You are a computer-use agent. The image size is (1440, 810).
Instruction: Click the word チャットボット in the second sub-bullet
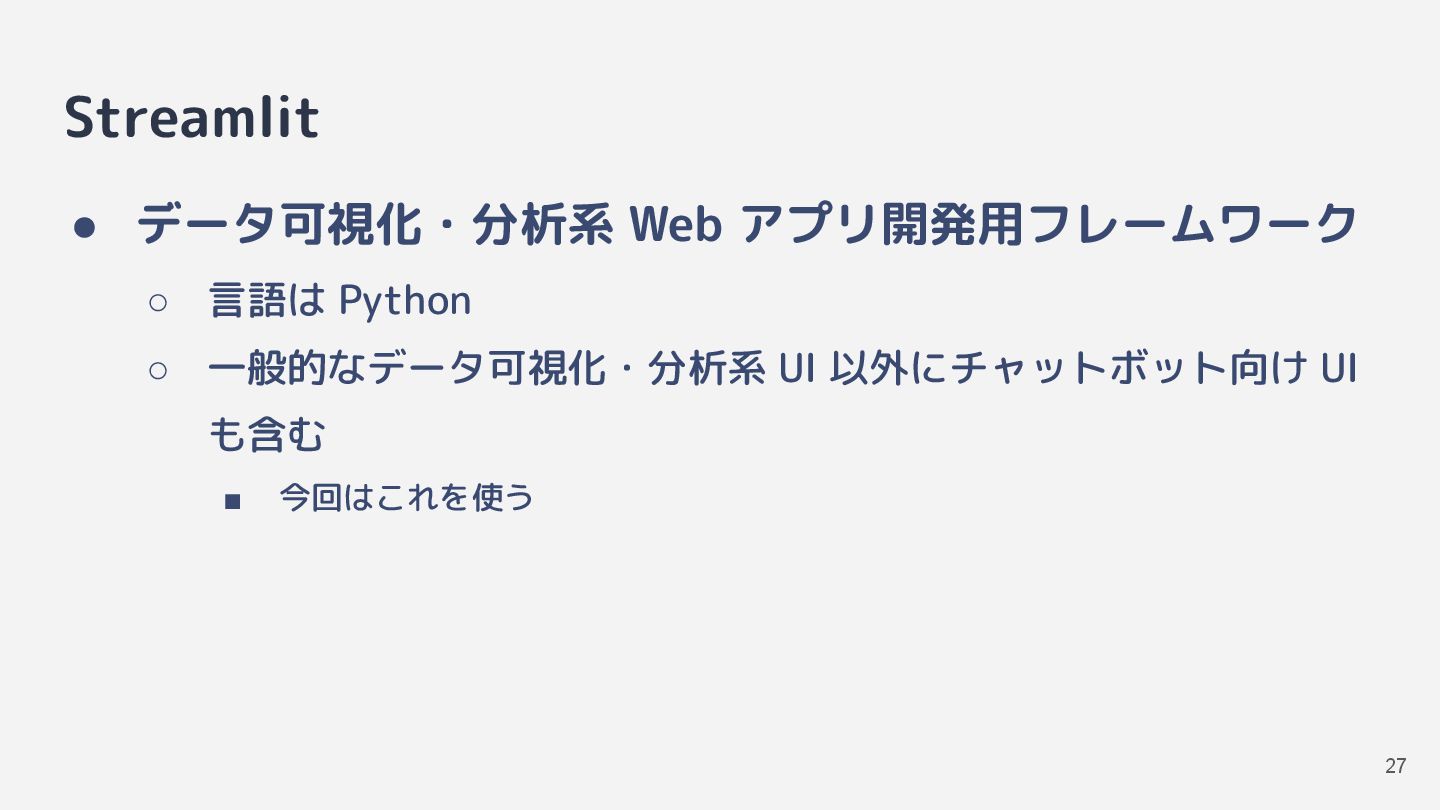tap(1088, 369)
